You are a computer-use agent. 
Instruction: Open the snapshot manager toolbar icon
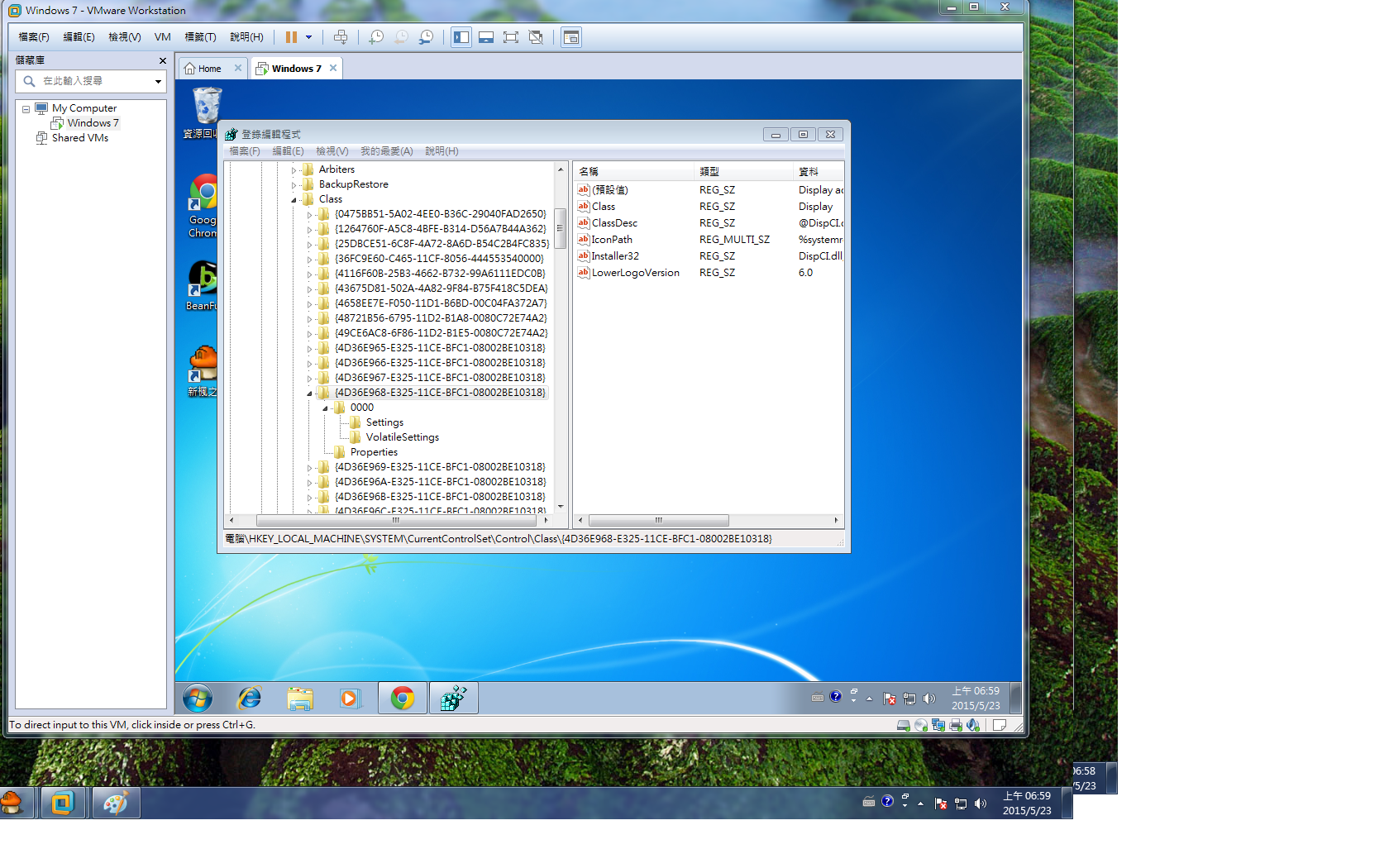pos(426,37)
